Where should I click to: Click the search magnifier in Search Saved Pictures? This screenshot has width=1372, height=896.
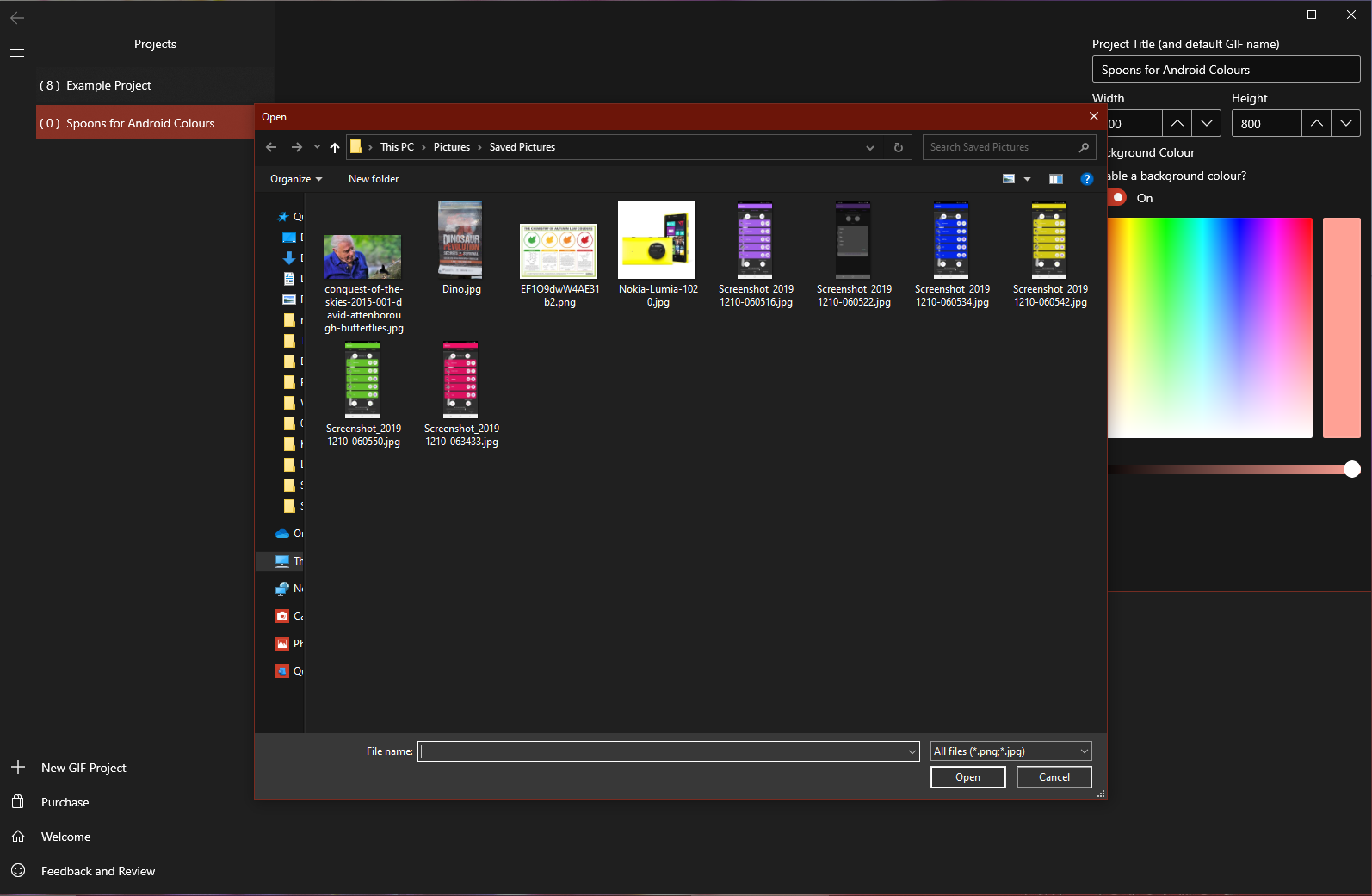[1084, 147]
